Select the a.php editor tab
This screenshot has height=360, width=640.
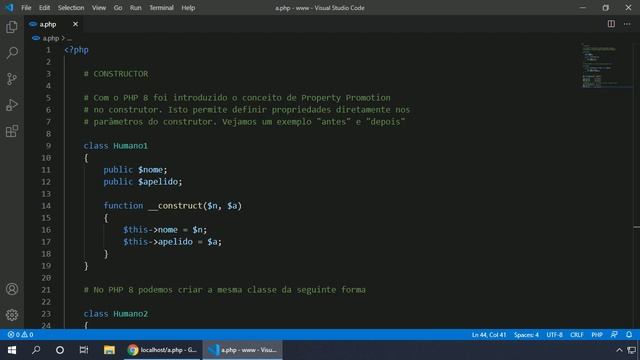pyautogui.click(x=54, y=24)
